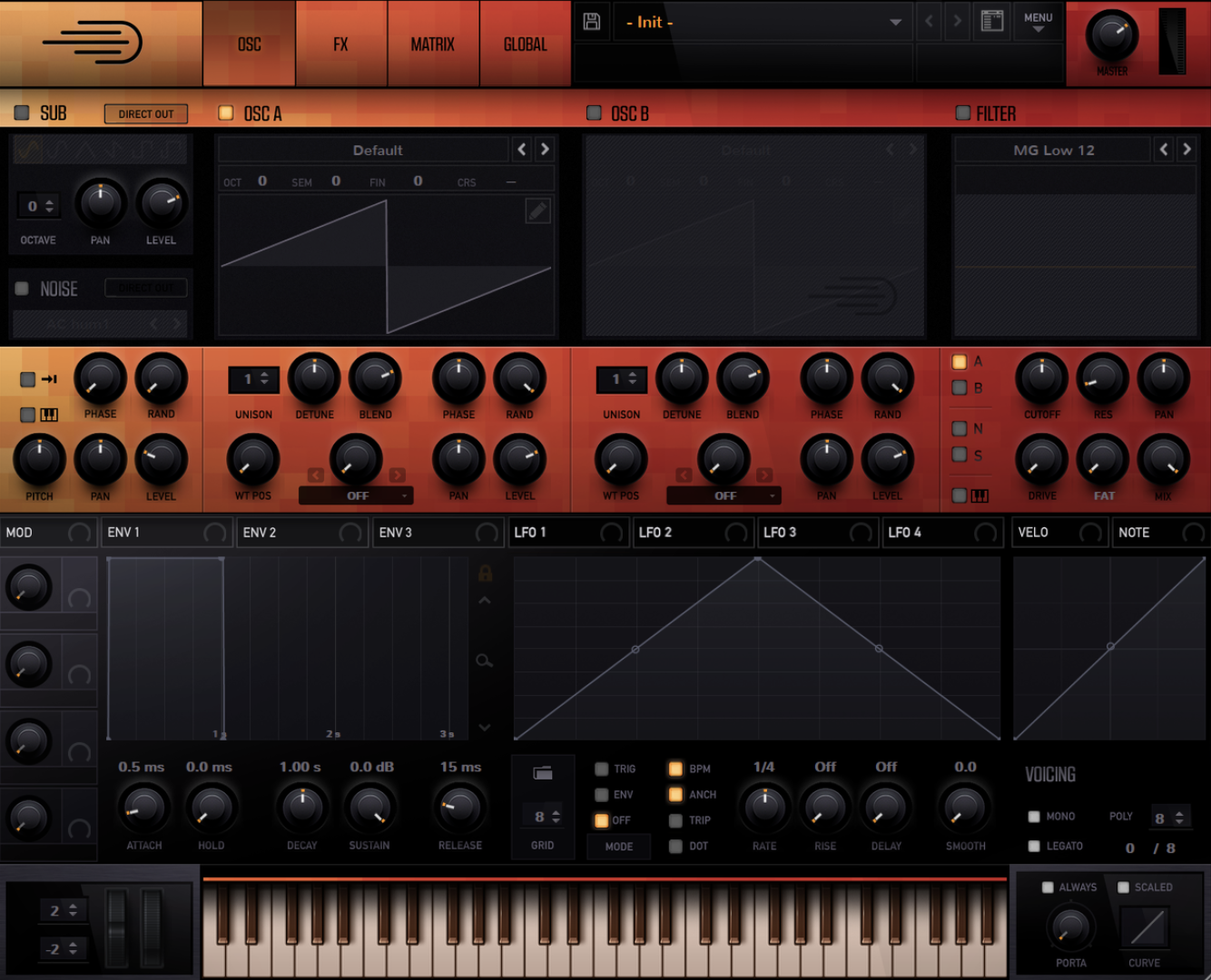The height and width of the screenshot is (980, 1211).
Task: Click the MODE button below the LFO options
Action: 618,847
